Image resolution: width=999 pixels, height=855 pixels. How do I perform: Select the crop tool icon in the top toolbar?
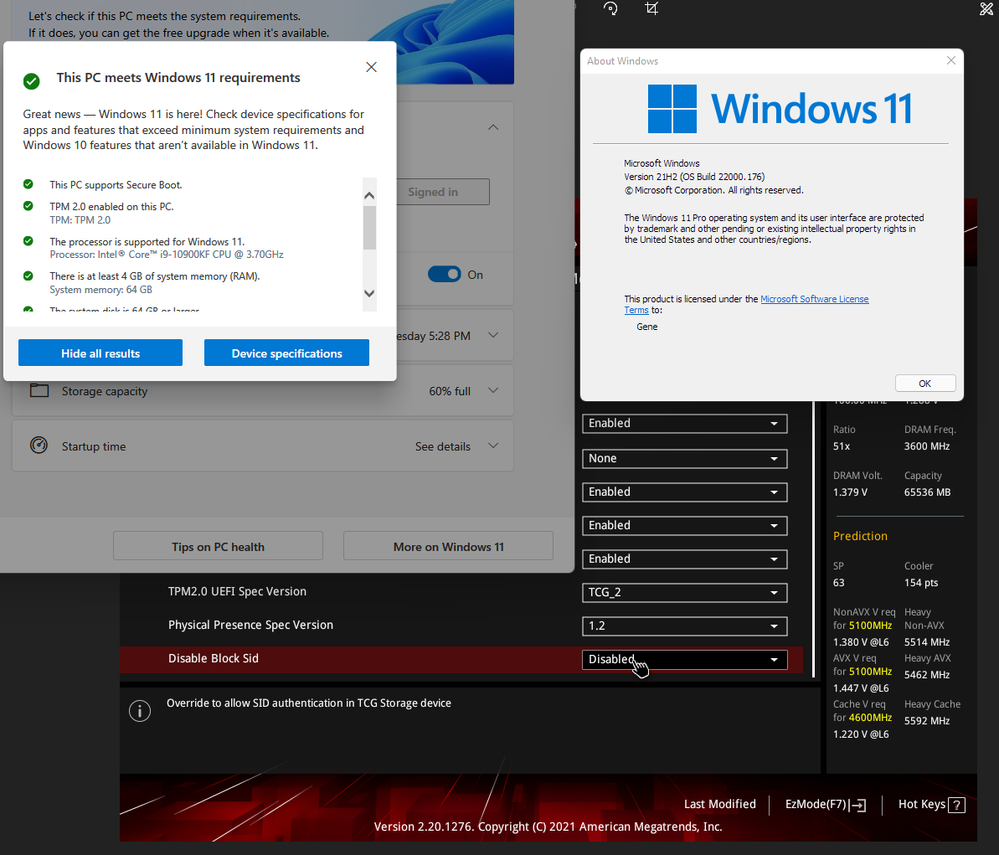651,8
